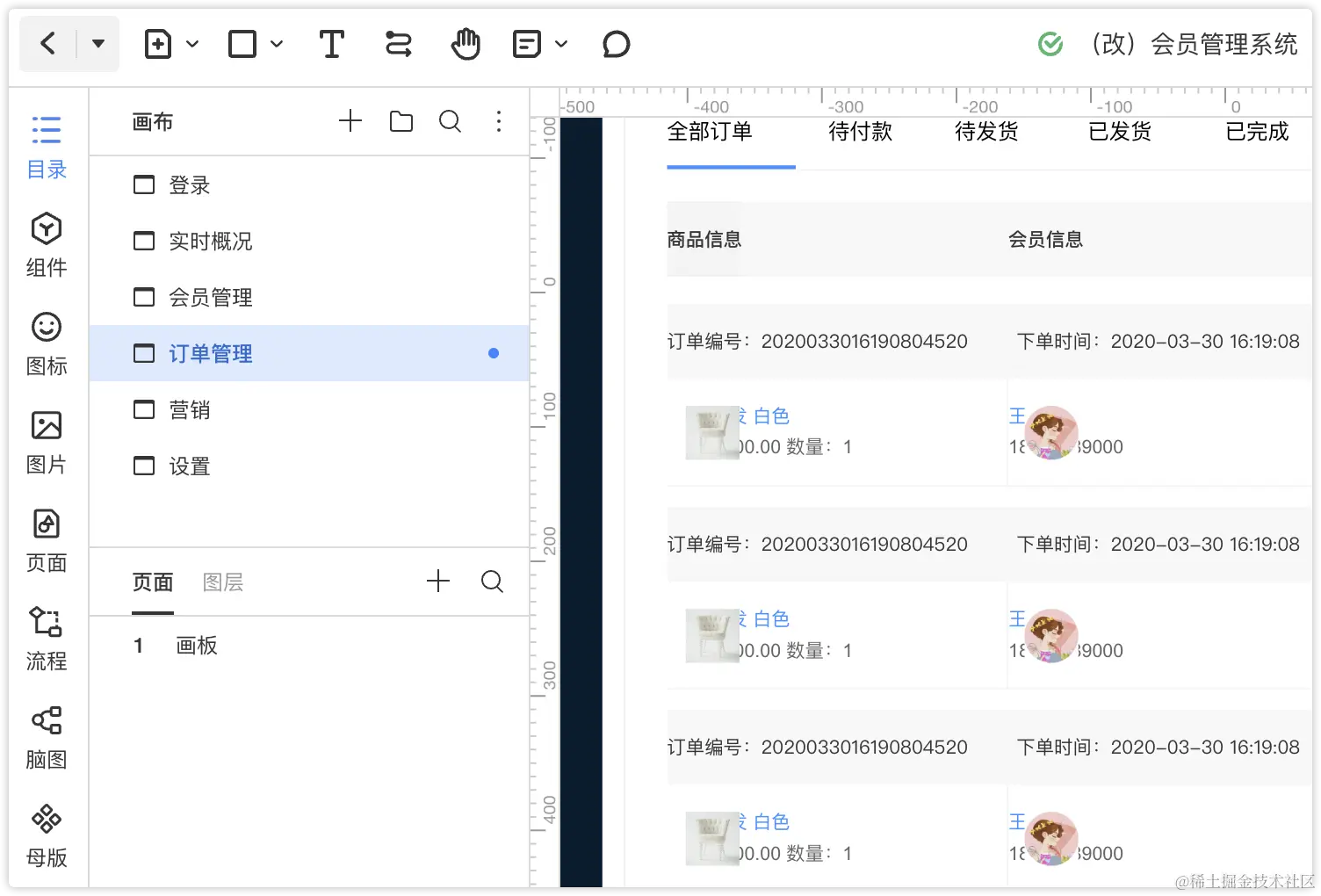Select the 订单管理 canvas

309,353
